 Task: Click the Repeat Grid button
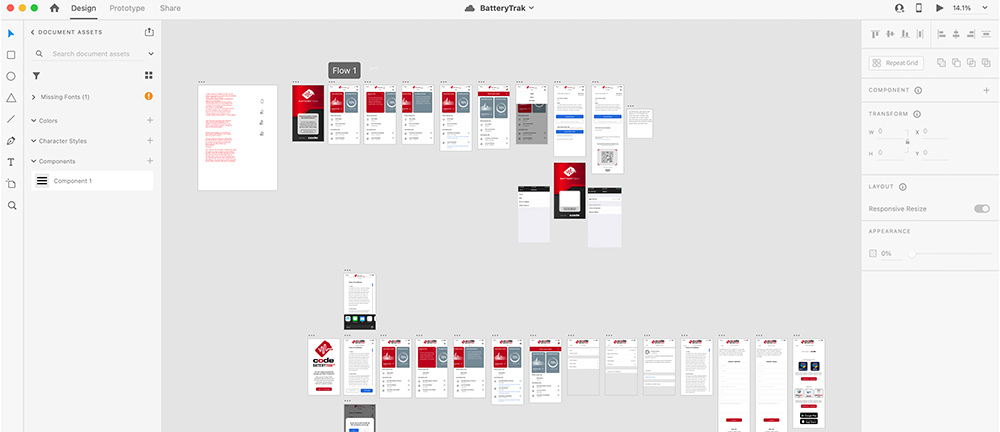click(x=895, y=63)
